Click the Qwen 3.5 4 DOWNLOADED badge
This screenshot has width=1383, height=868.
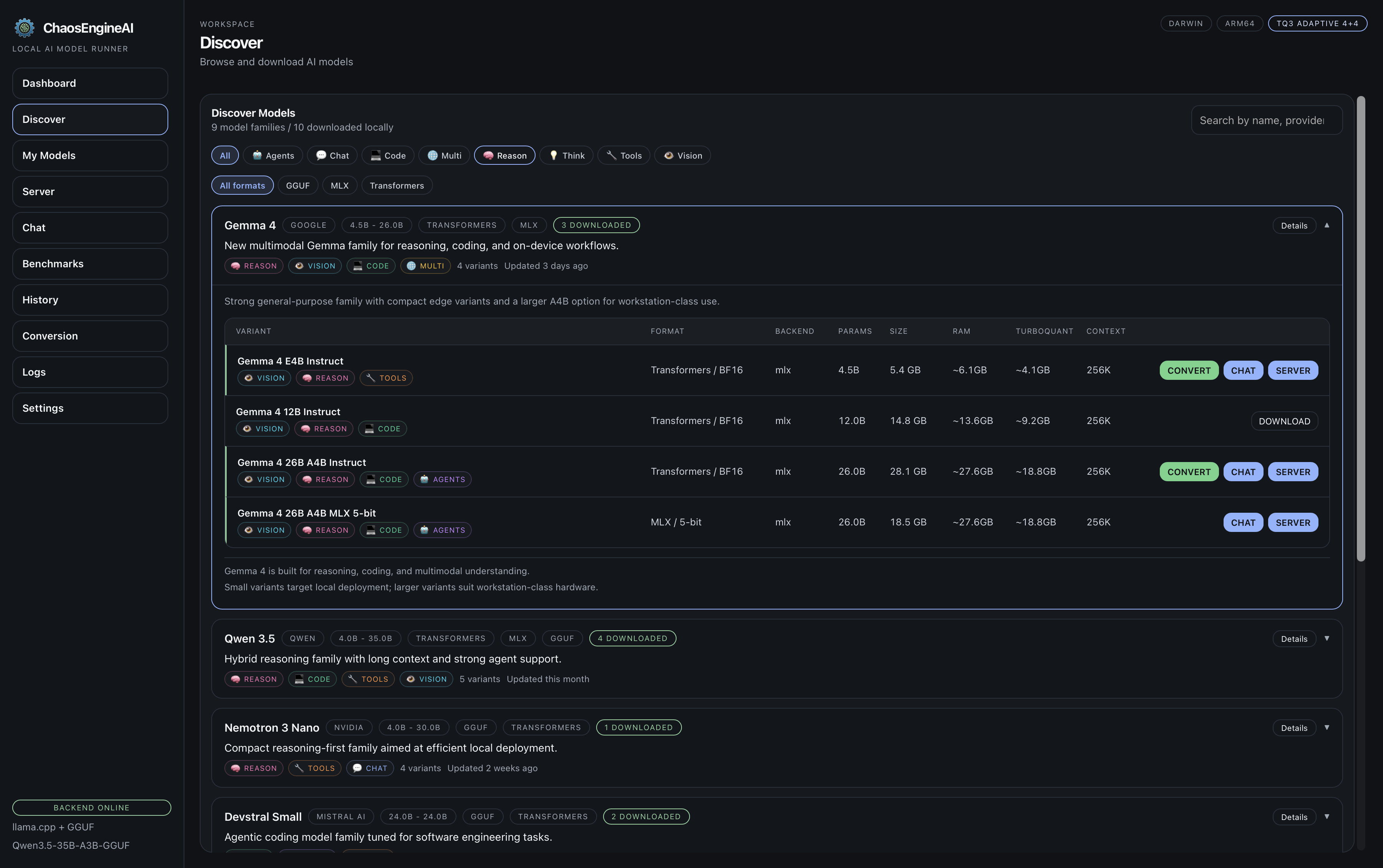tap(633, 638)
